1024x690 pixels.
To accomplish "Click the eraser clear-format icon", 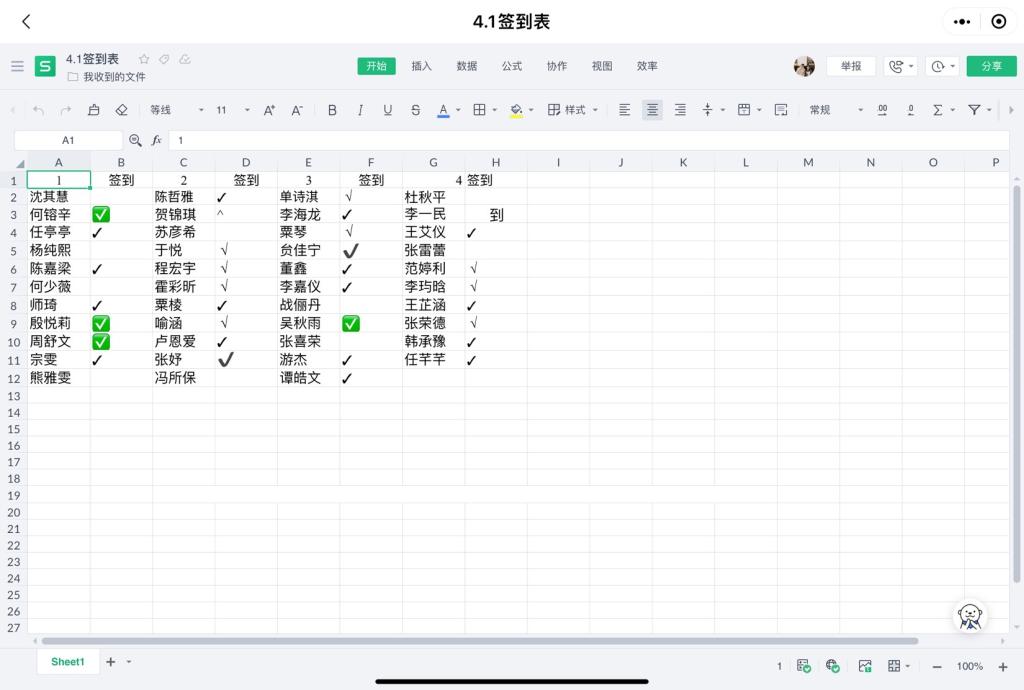I will [x=122, y=110].
